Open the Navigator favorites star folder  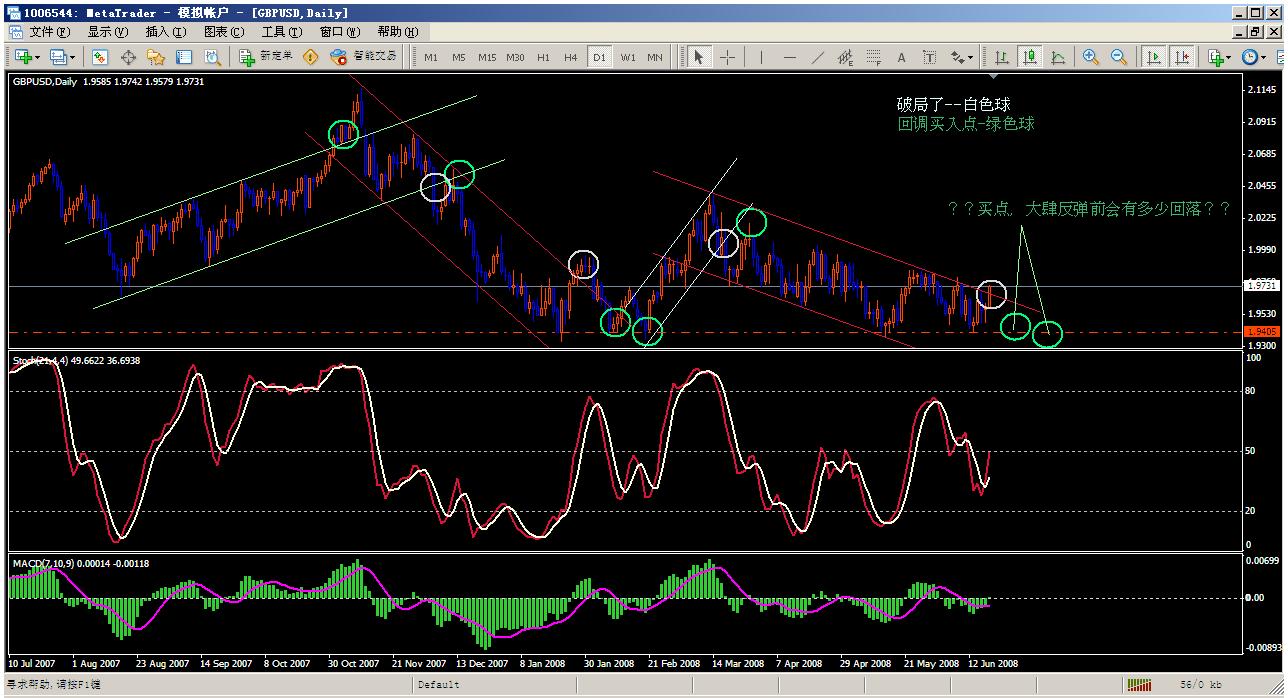point(156,57)
